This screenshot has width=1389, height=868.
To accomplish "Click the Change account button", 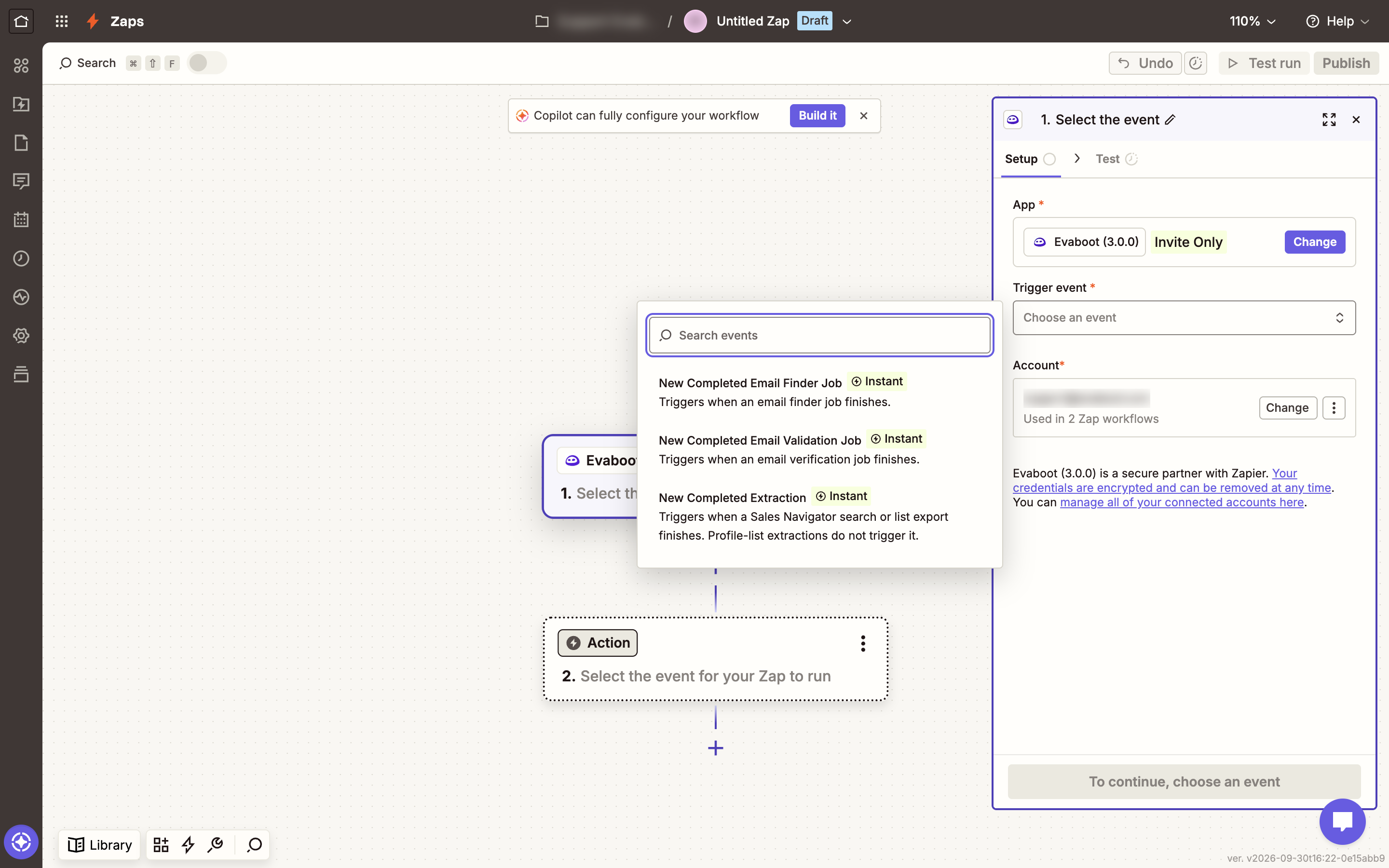I will pyautogui.click(x=1287, y=408).
